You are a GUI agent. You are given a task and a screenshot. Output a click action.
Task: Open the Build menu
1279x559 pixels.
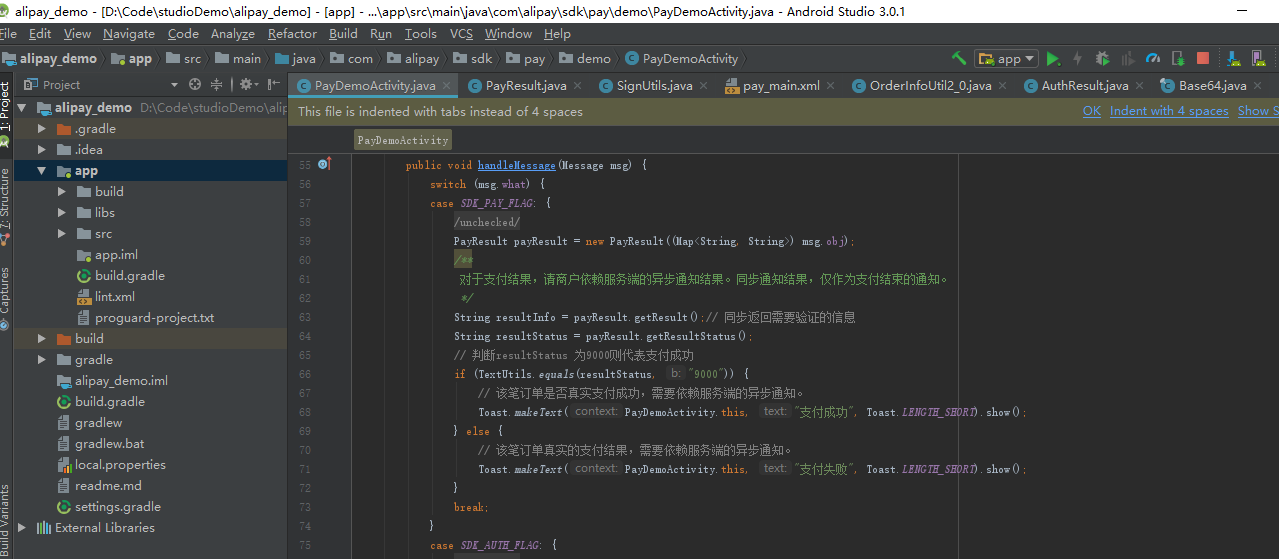click(x=343, y=33)
